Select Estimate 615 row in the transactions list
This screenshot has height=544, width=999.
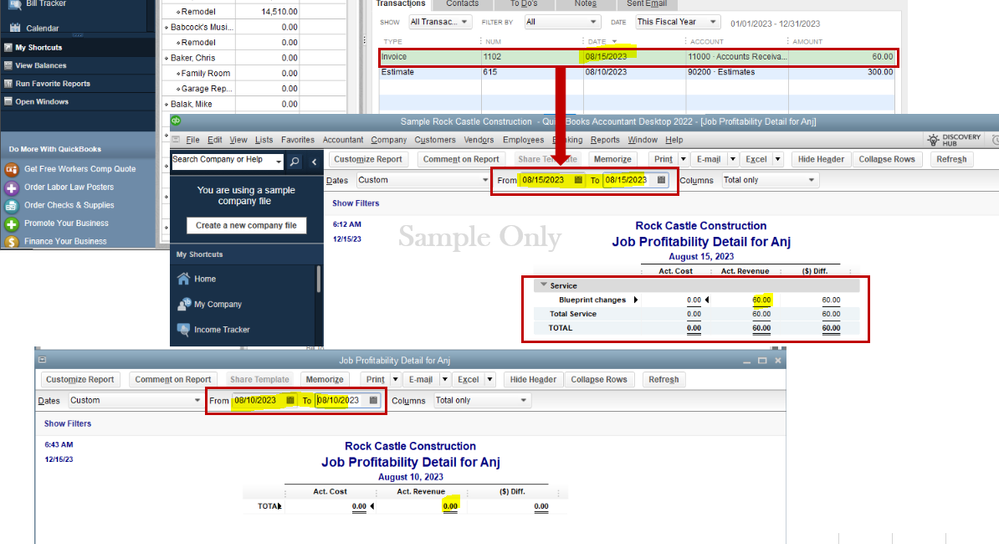pos(637,73)
